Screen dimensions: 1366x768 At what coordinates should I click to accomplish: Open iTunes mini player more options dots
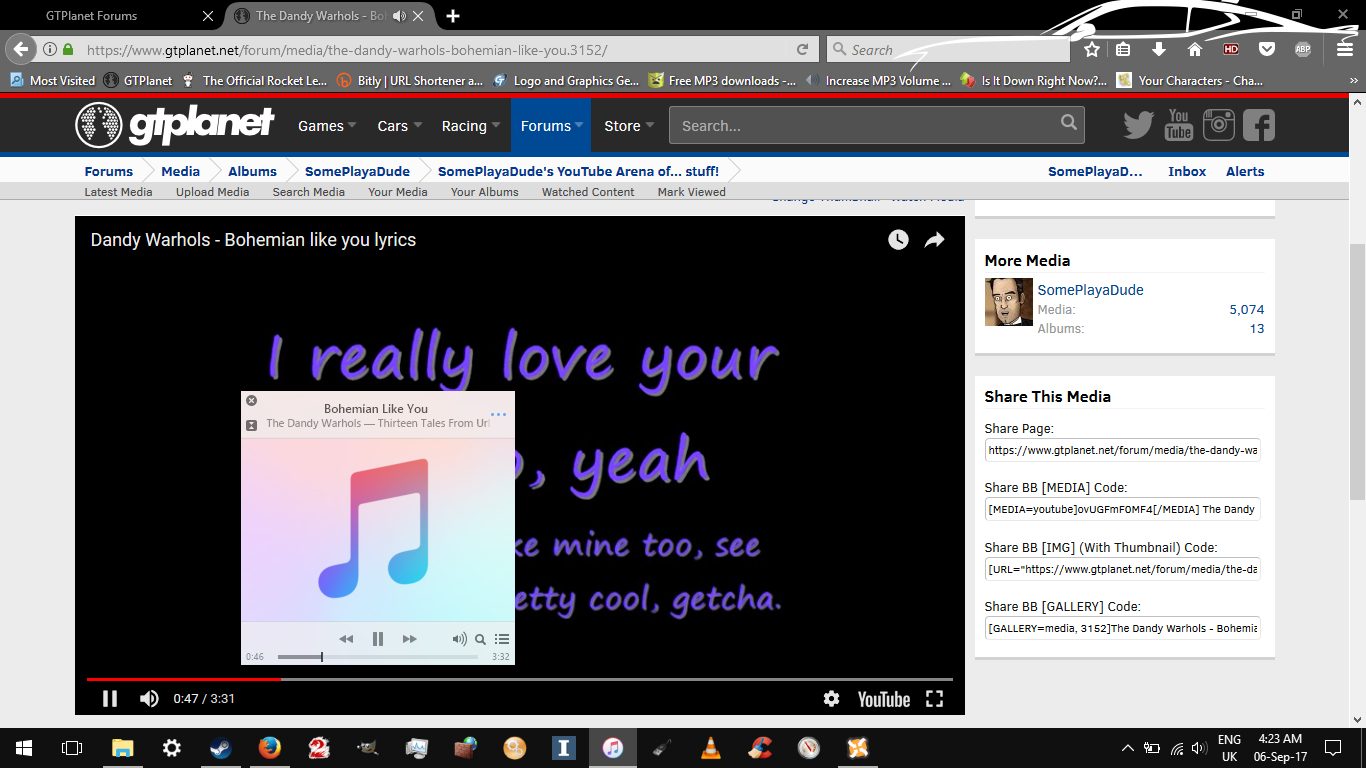pyautogui.click(x=498, y=414)
